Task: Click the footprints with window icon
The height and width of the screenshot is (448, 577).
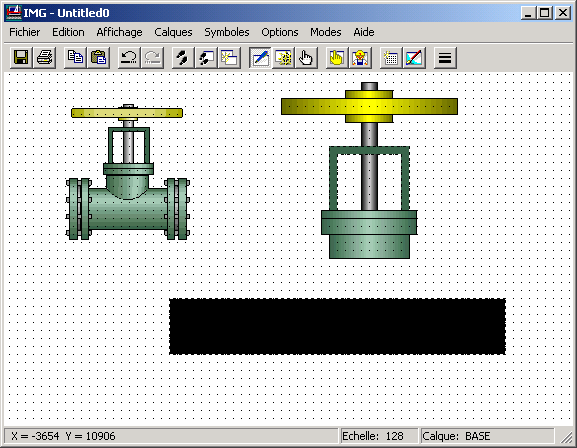Action: 206,58
